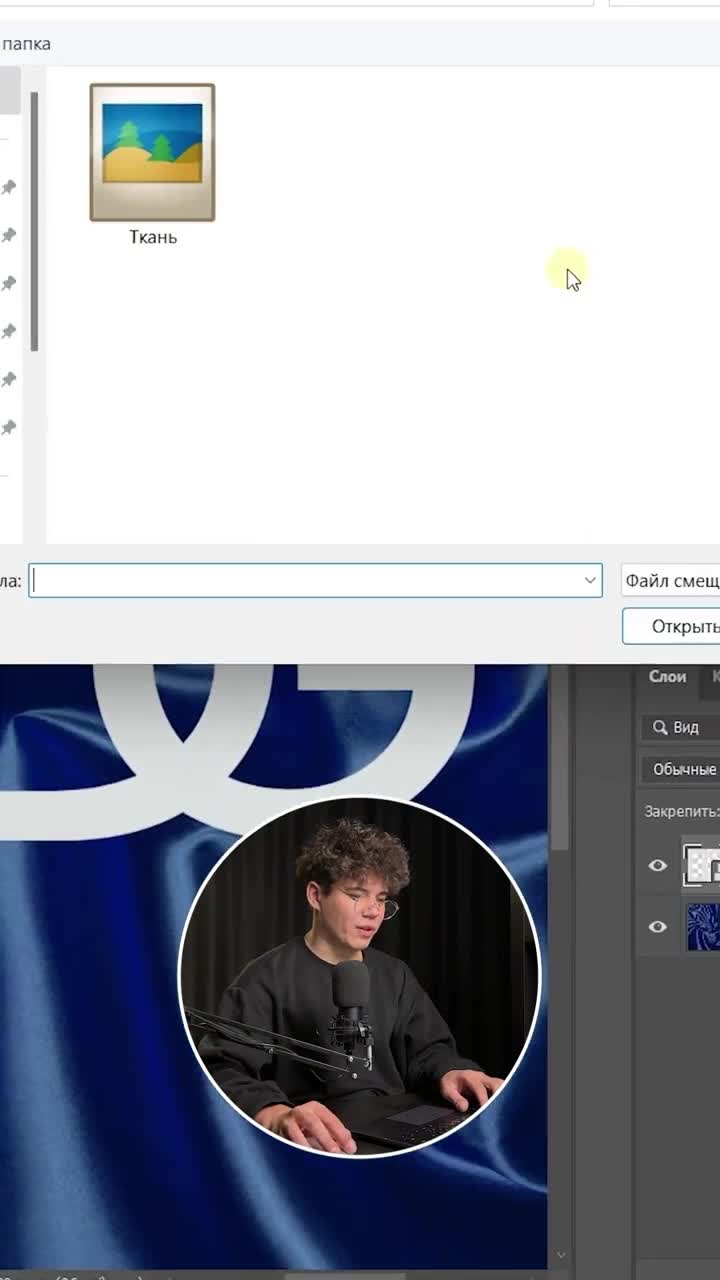
Task: Click the scroll-down arrow below canvas scrollbar
Action: tap(560, 1255)
